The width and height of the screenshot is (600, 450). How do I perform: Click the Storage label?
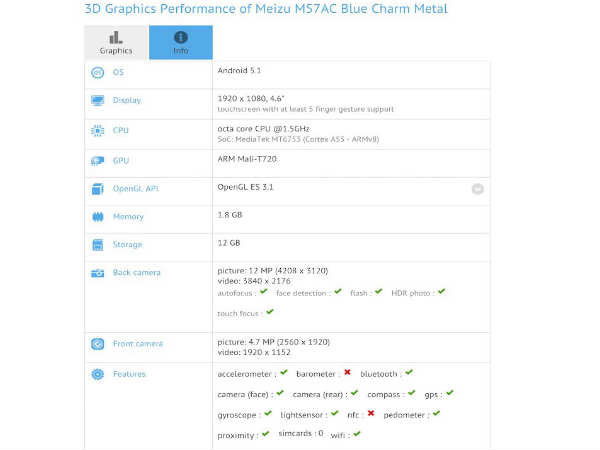pyautogui.click(x=127, y=245)
